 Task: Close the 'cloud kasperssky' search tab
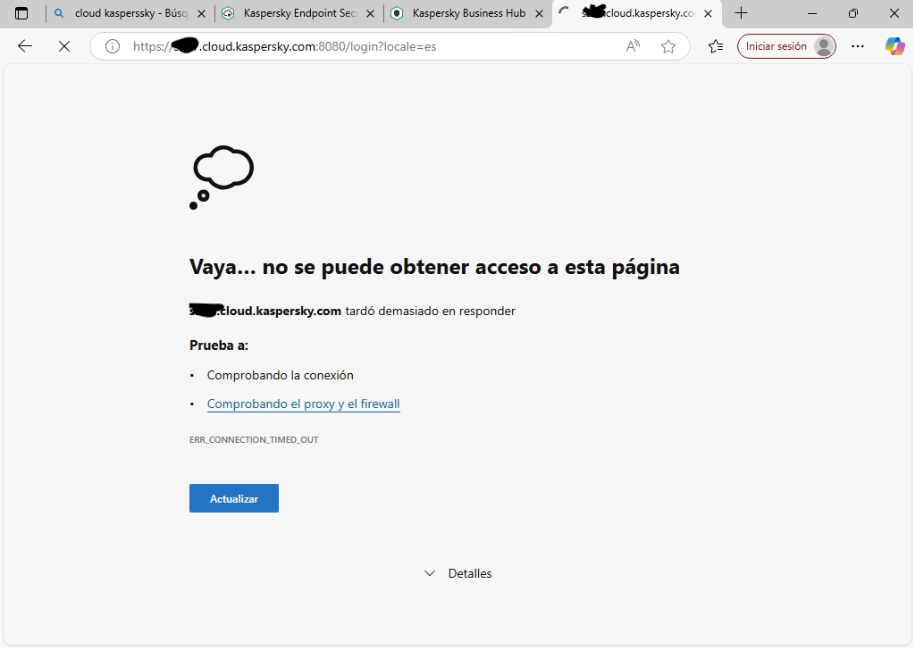(201, 14)
